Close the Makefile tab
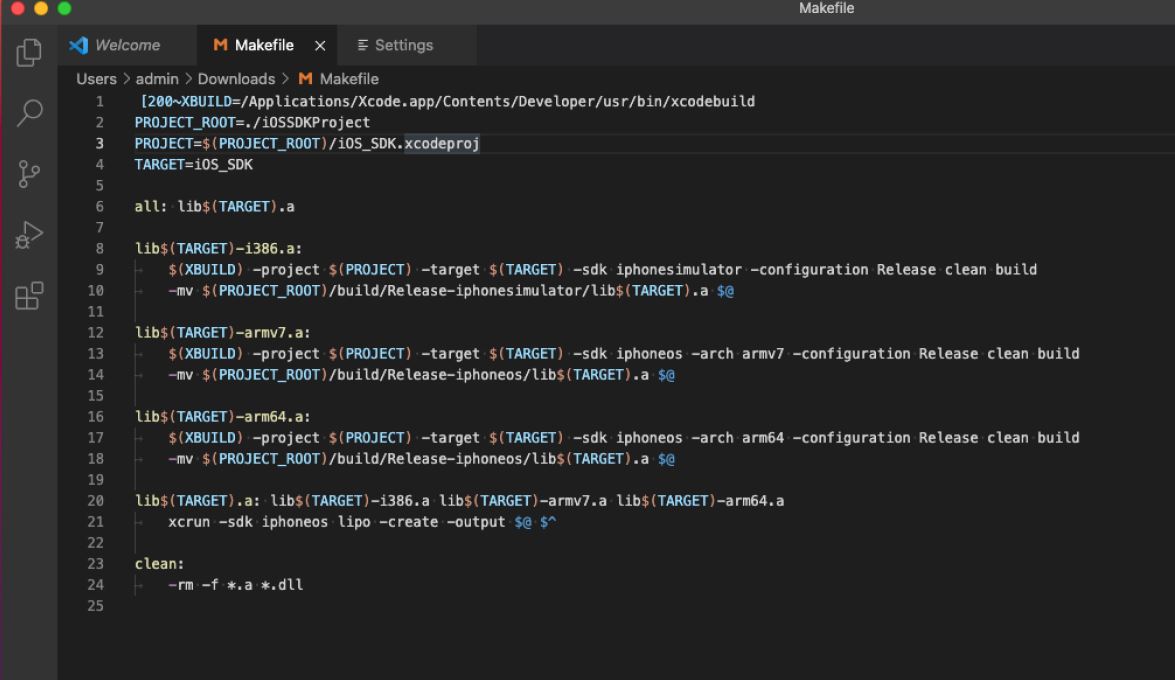 pos(320,46)
